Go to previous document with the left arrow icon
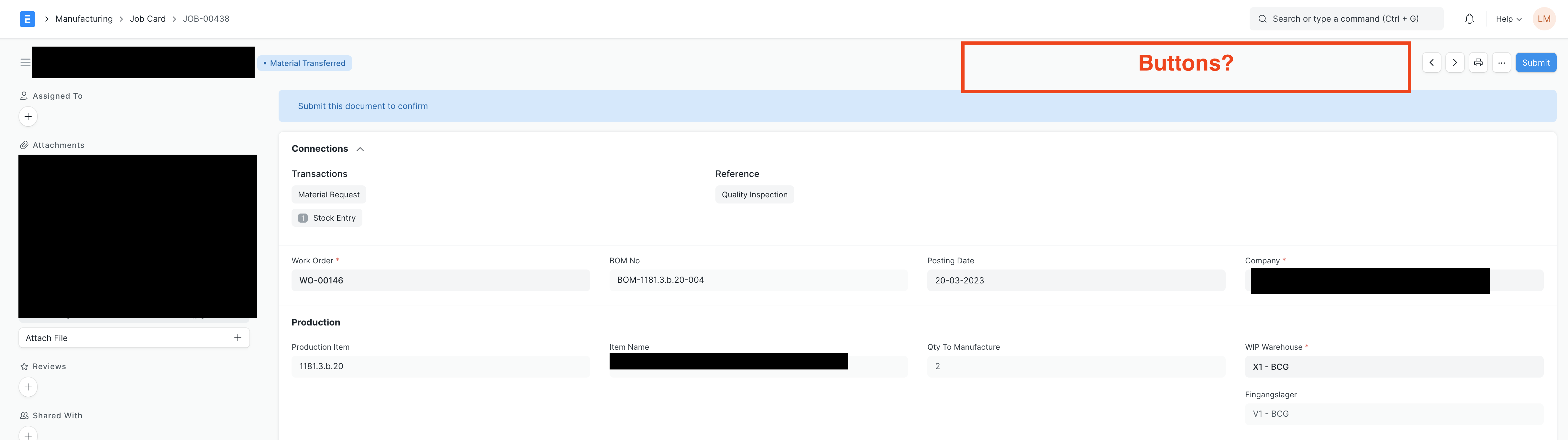Viewport: 1568px width, 440px height. (x=1431, y=62)
